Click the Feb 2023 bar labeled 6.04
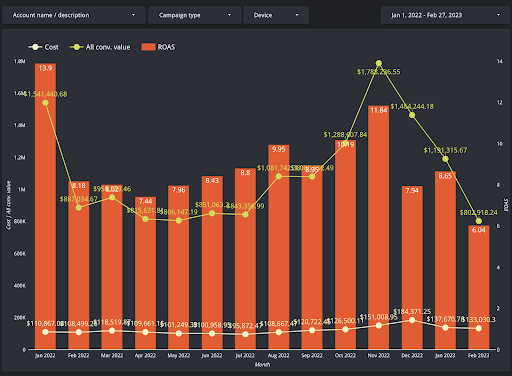The height and width of the screenshot is (376, 512). [479, 287]
